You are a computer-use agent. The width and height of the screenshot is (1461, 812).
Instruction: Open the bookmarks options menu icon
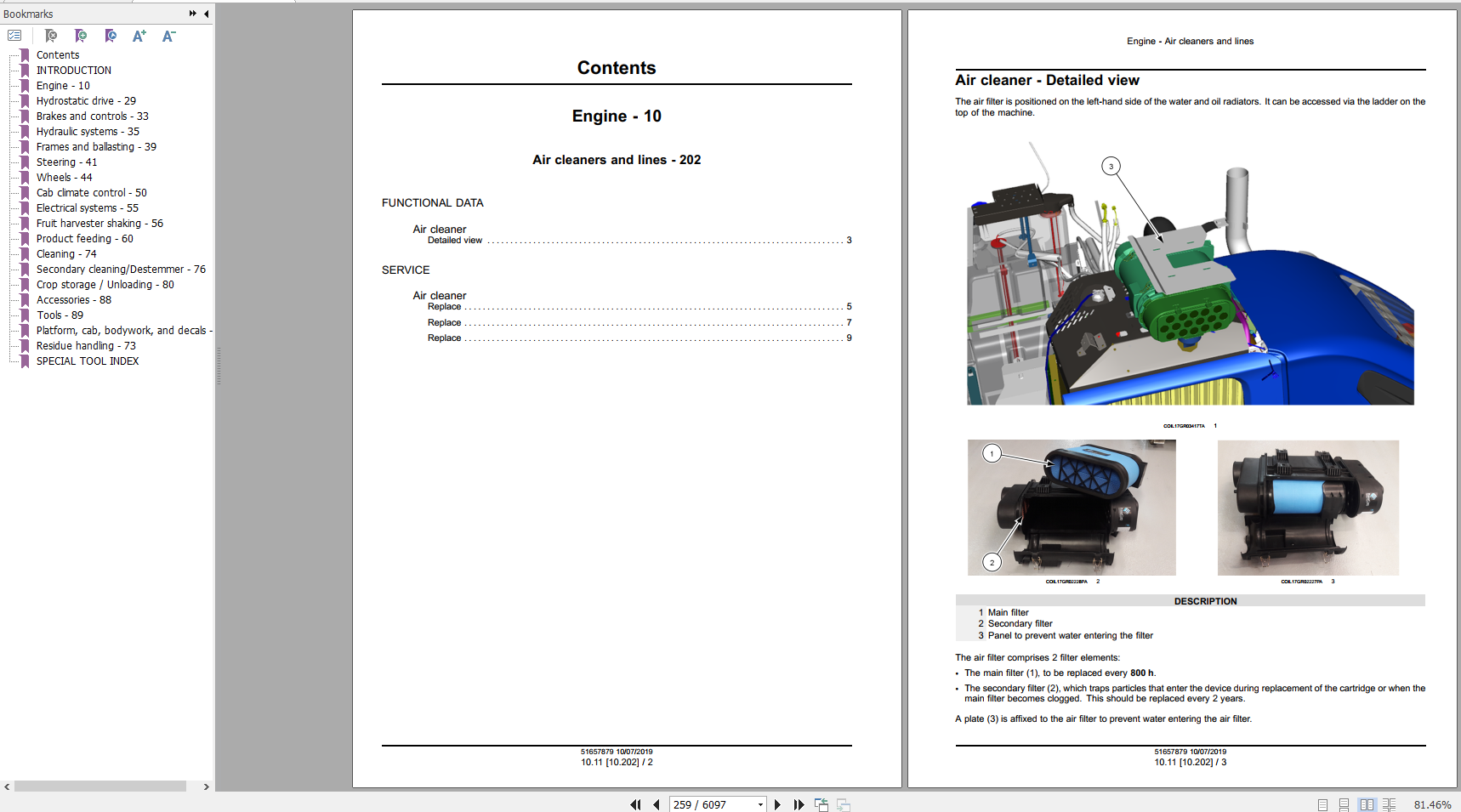click(14, 36)
